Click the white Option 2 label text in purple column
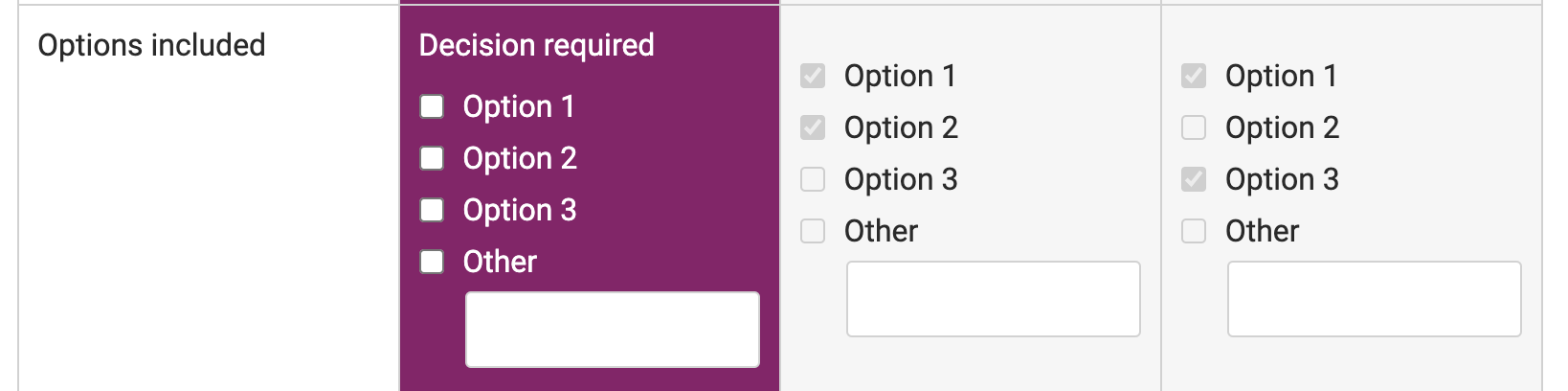Image resolution: width=1568 pixels, height=391 pixels. click(520, 158)
